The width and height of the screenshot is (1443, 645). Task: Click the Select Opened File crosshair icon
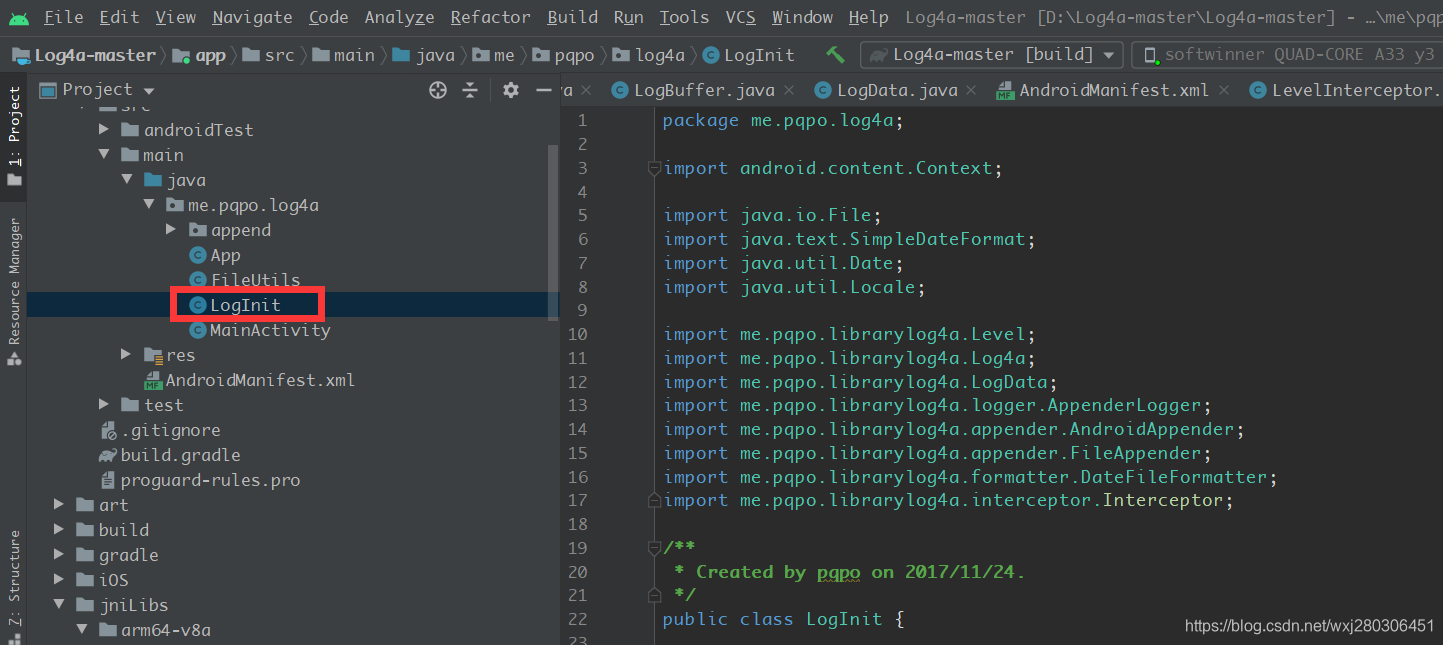pos(437,89)
